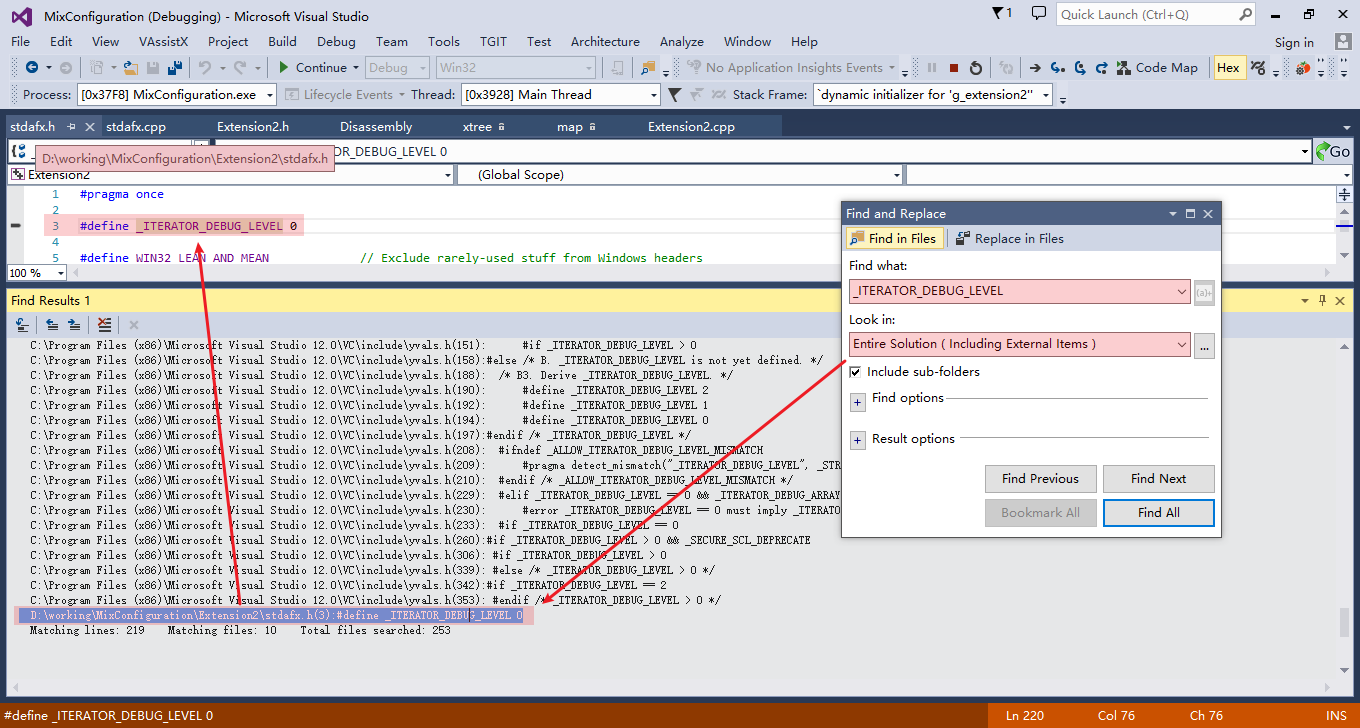This screenshot has height=728, width=1360.
Task: Click the Visual Studio logo icon
Action: click(x=21, y=16)
